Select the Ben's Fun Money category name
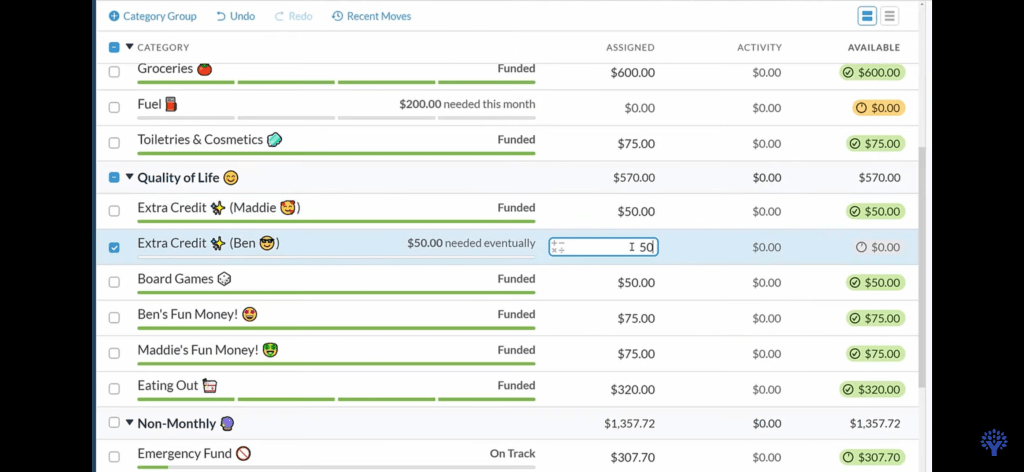1024x472 pixels. click(197, 314)
